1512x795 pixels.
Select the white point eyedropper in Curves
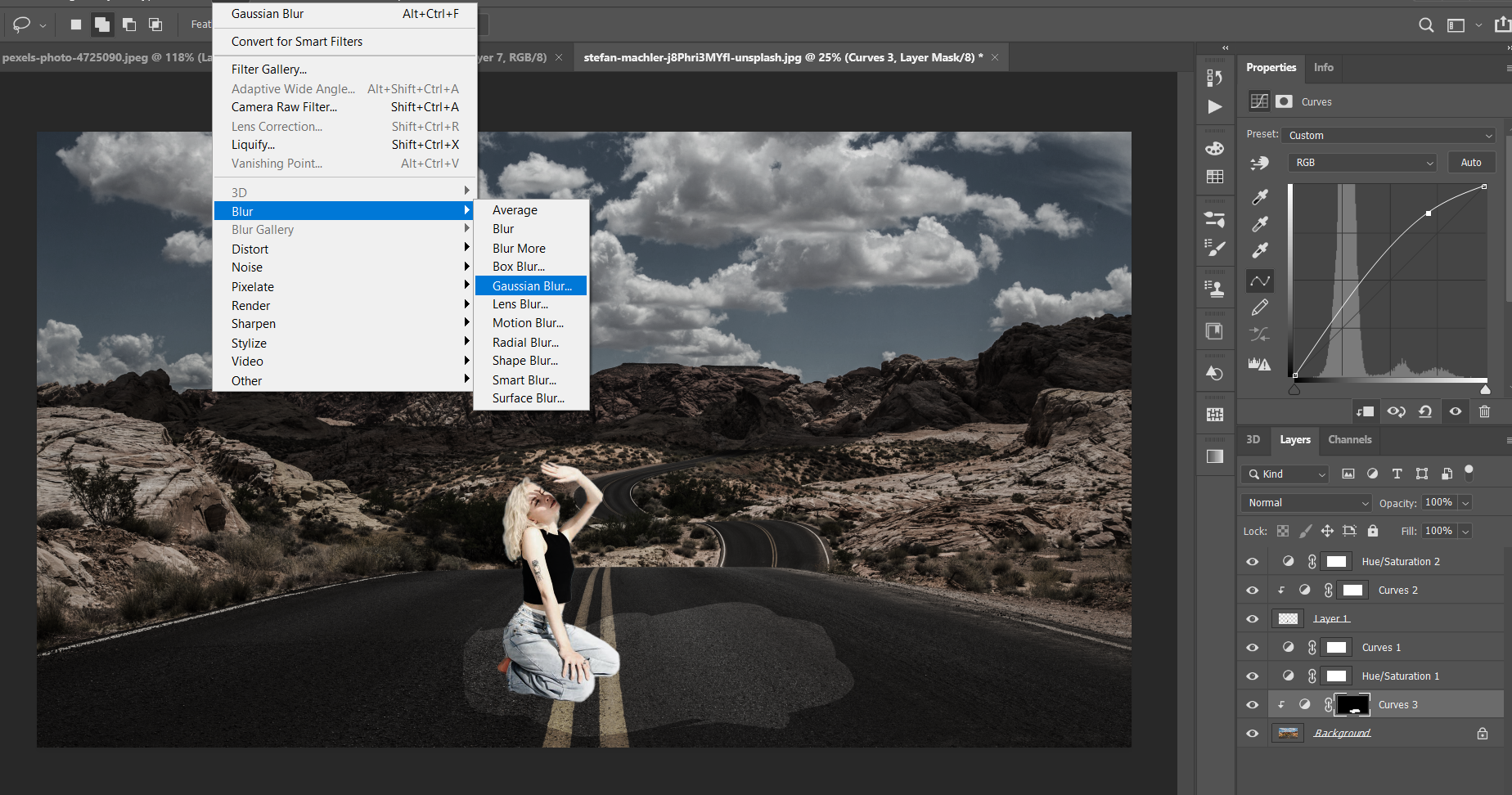pos(1260,250)
